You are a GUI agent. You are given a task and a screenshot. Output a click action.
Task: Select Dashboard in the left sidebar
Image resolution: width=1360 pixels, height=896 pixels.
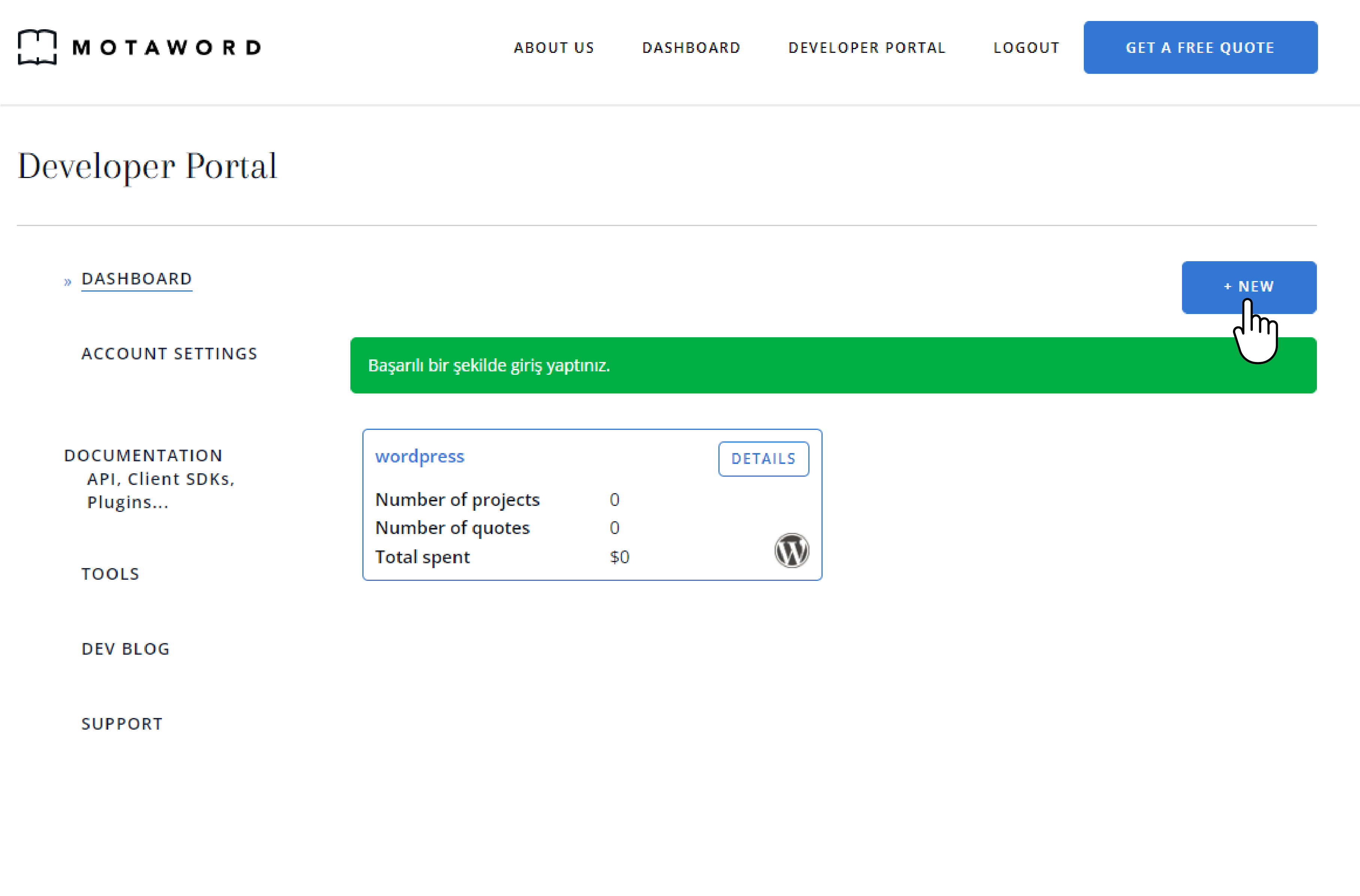tap(136, 279)
